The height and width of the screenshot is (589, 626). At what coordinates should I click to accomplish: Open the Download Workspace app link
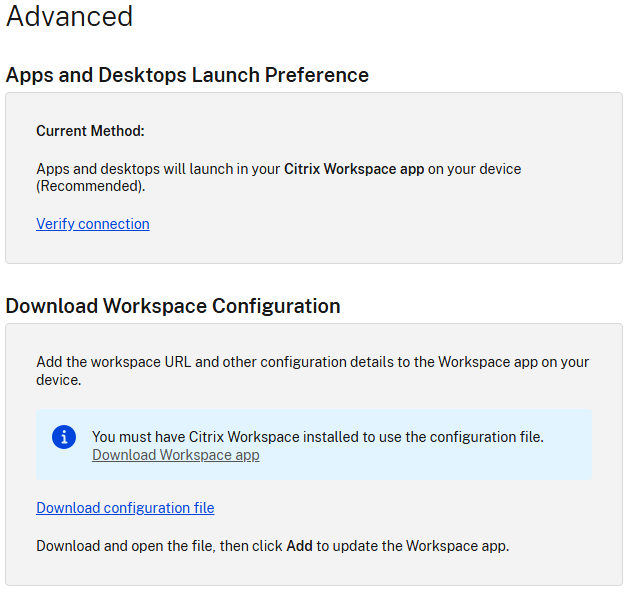pyautogui.click(x=175, y=455)
